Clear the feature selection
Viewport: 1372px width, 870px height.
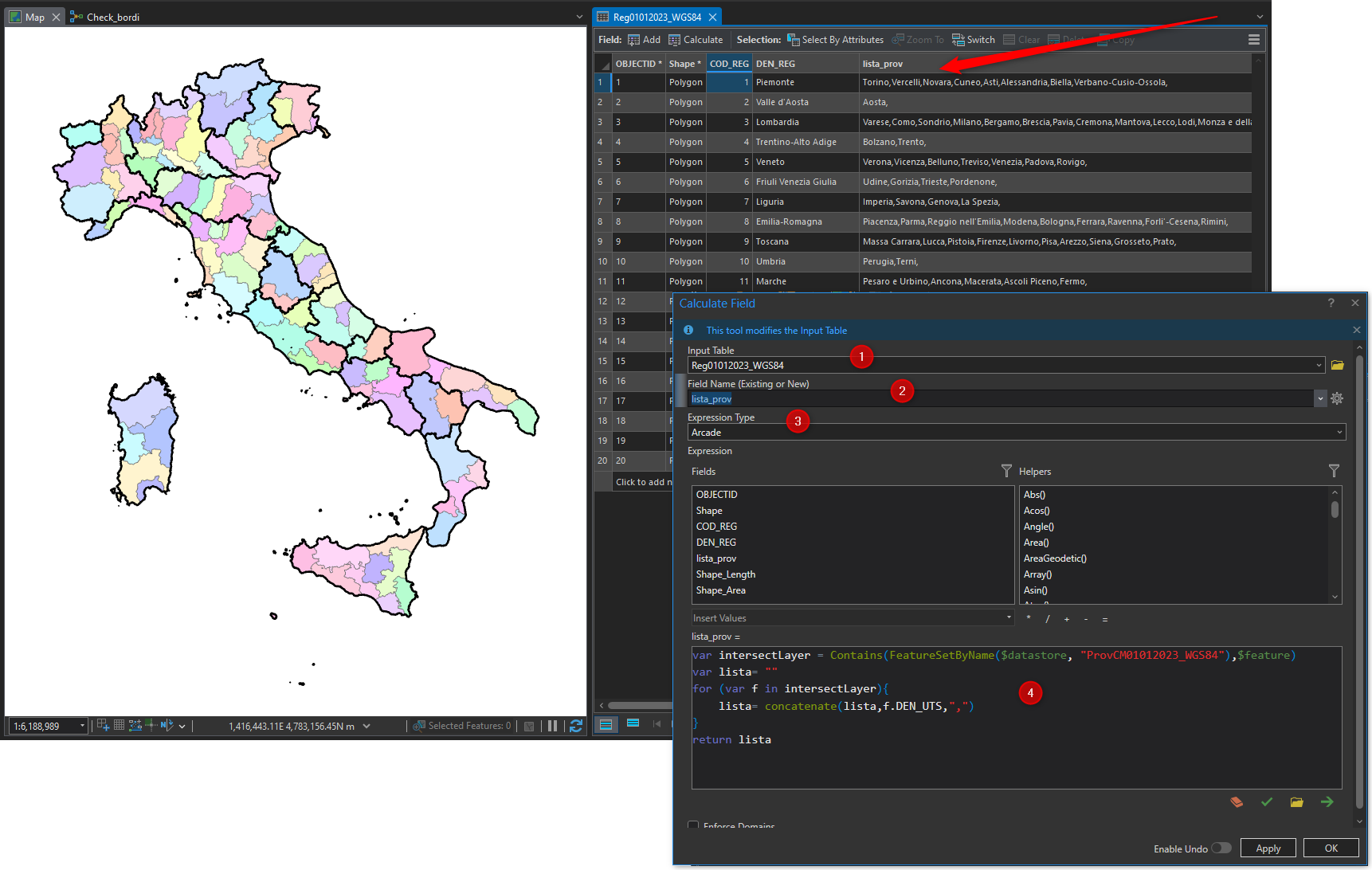(x=1021, y=39)
